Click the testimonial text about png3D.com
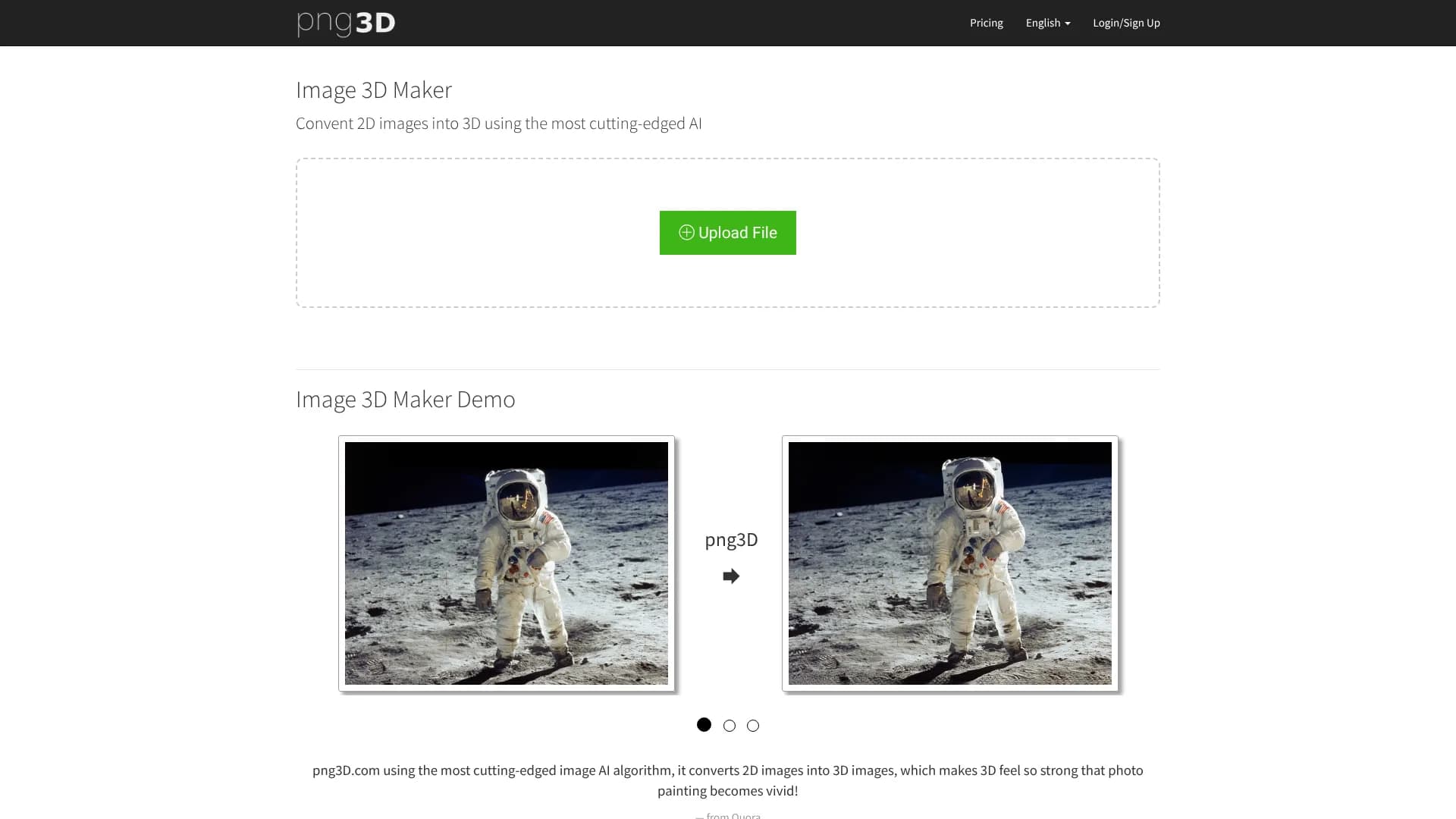This screenshot has height=819, width=1456. click(x=727, y=780)
